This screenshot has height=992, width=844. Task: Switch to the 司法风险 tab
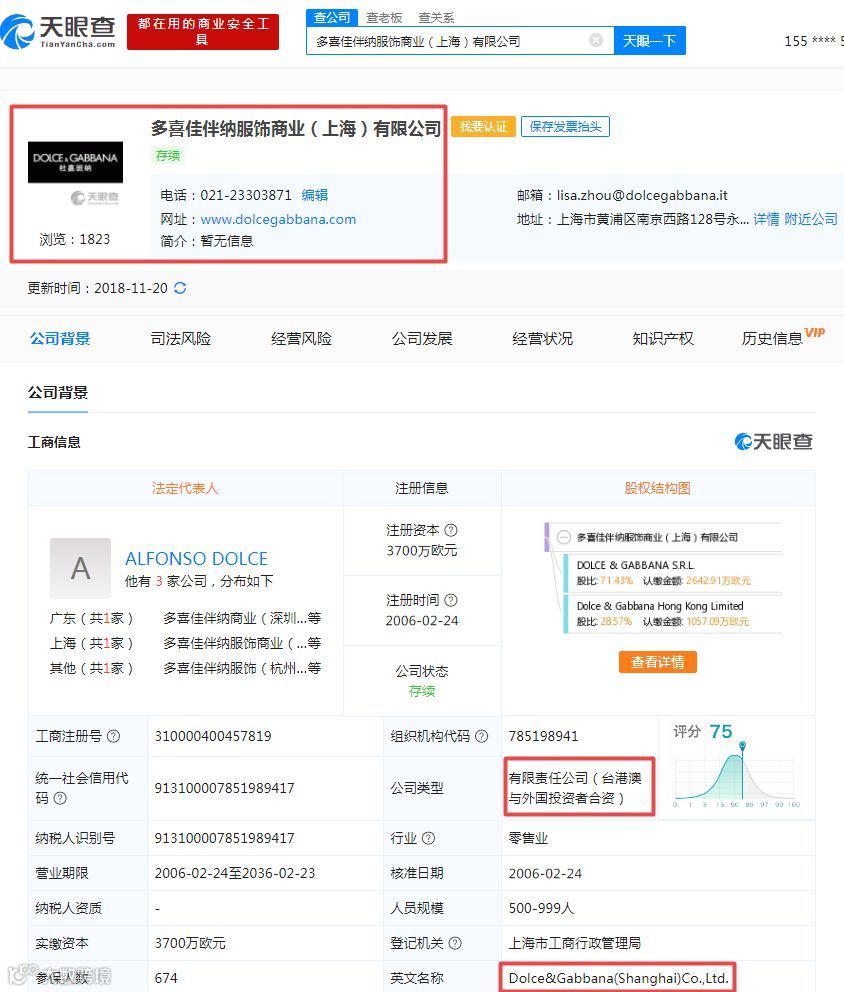tap(180, 338)
